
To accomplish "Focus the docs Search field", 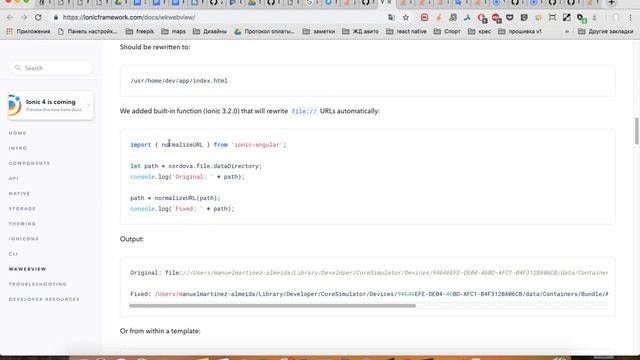I will (51, 68).
